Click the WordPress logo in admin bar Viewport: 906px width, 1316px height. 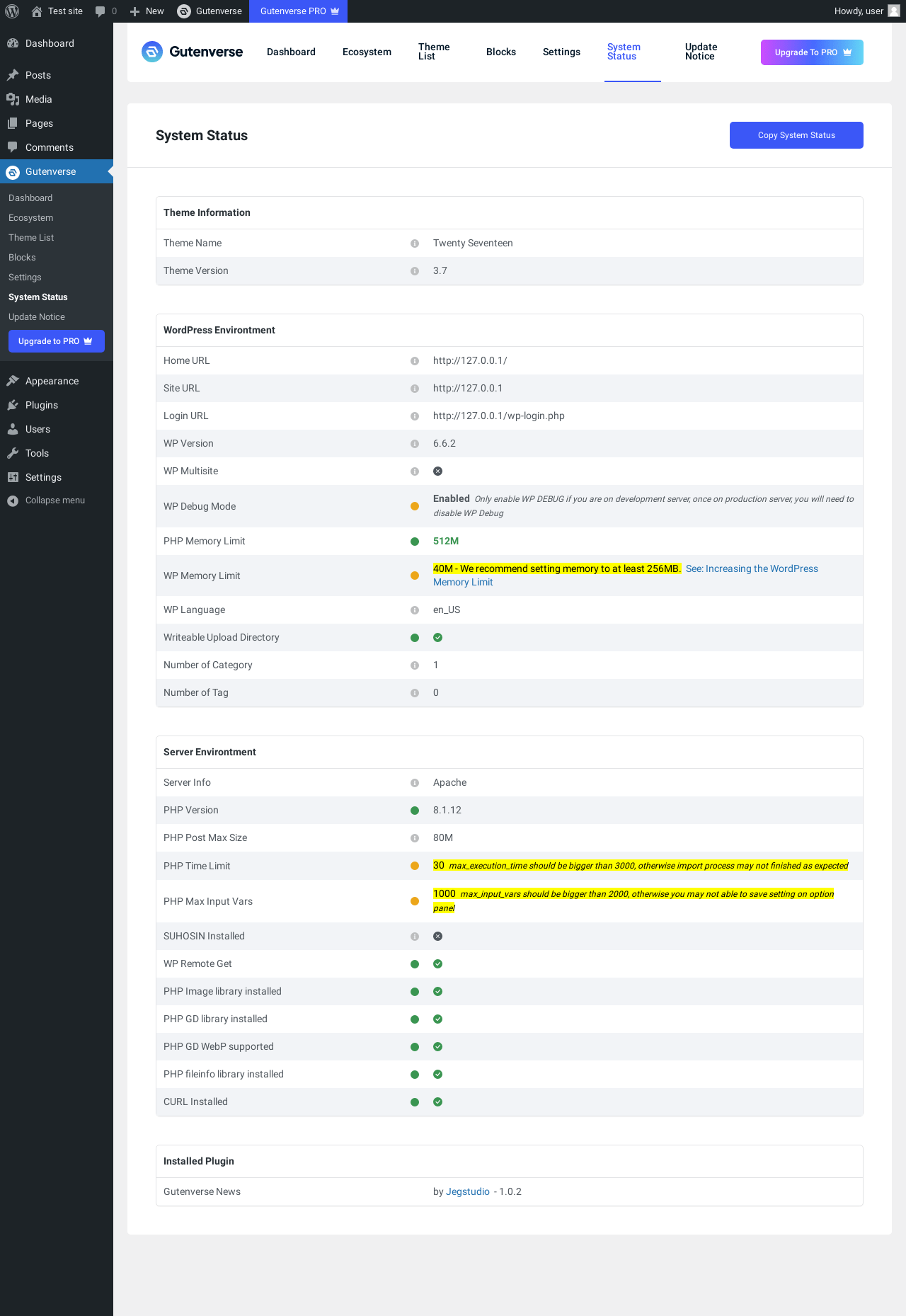[x=12, y=11]
